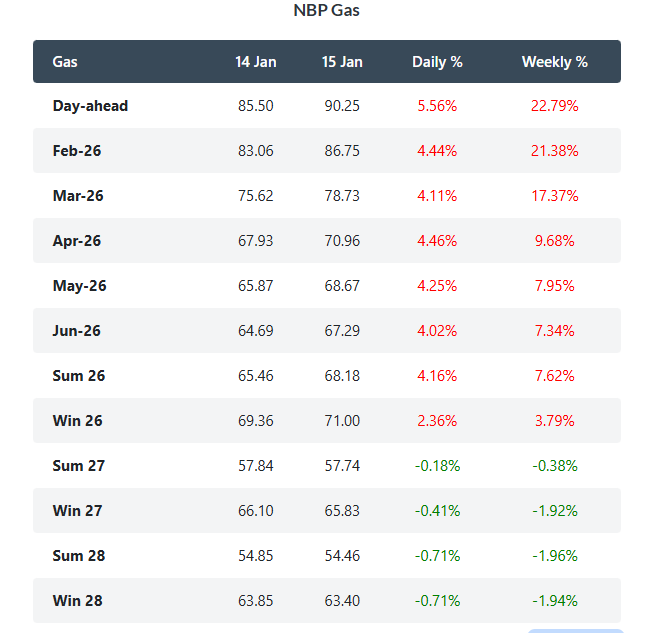
Task: Click the Mar-26 row label
Action: (x=78, y=196)
